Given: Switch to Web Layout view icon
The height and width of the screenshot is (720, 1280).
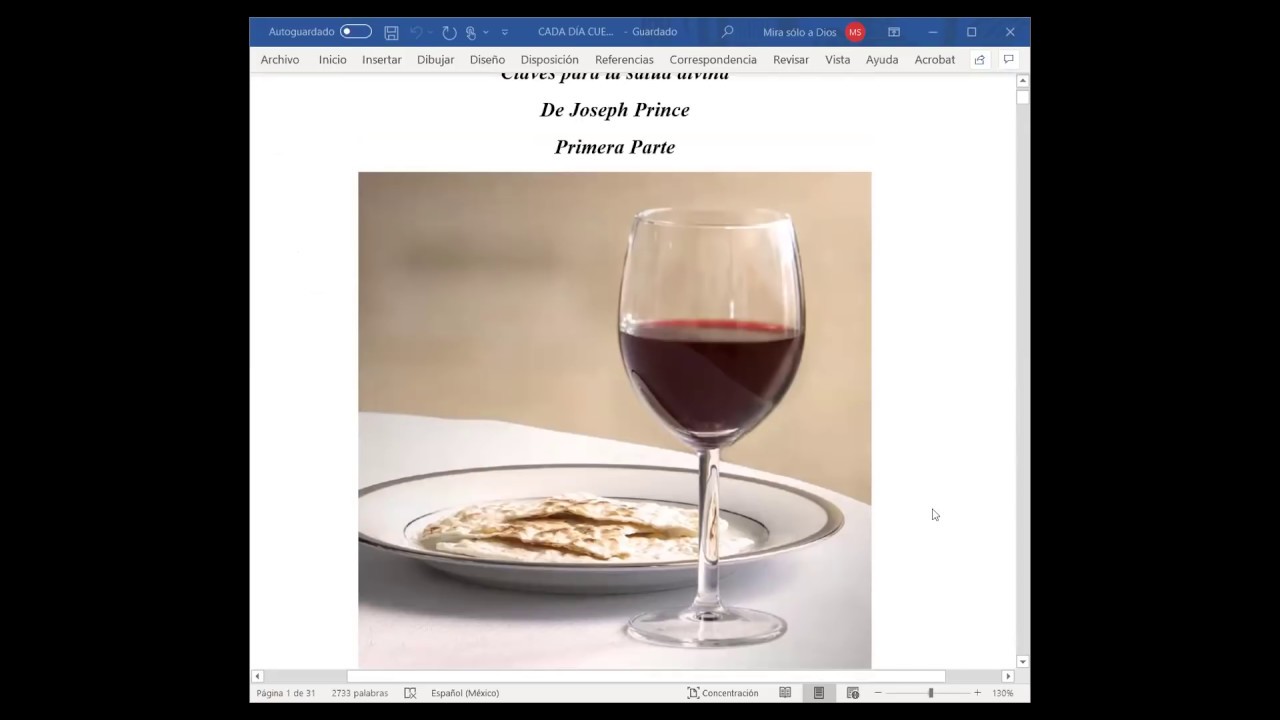Looking at the screenshot, I should pyautogui.click(x=853, y=693).
